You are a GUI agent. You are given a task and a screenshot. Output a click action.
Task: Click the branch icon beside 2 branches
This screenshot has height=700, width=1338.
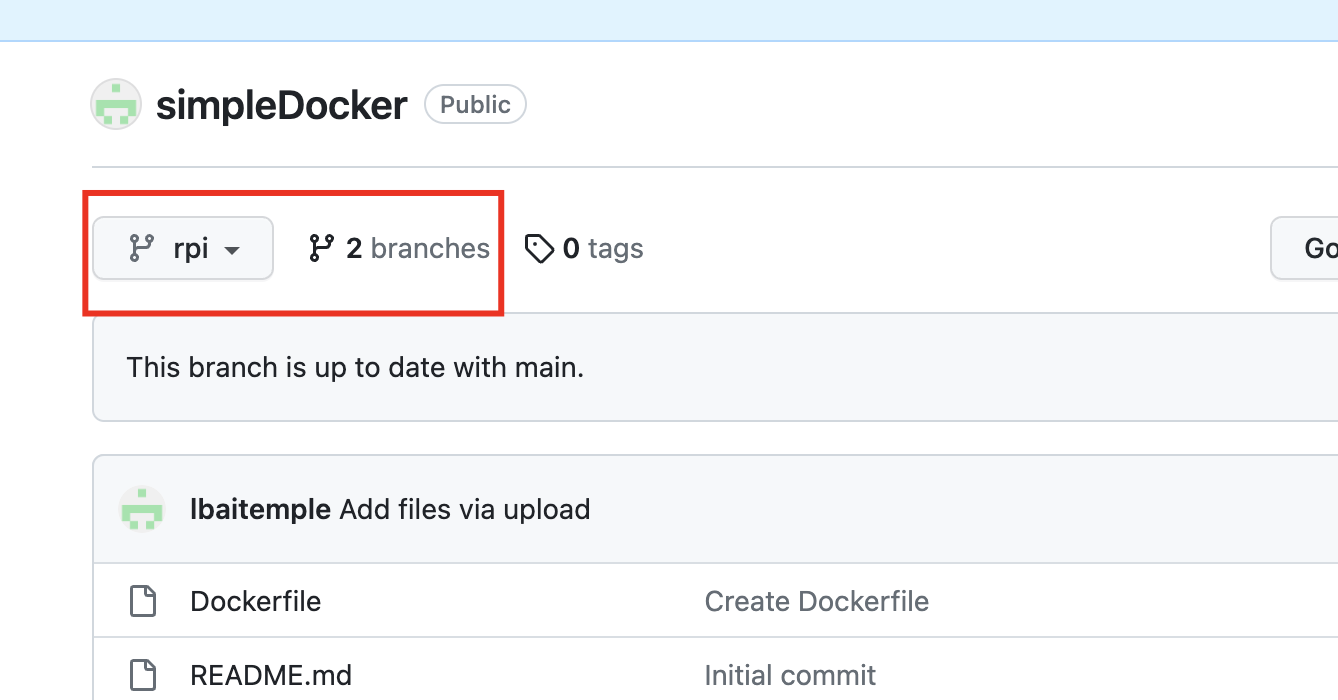(x=321, y=248)
